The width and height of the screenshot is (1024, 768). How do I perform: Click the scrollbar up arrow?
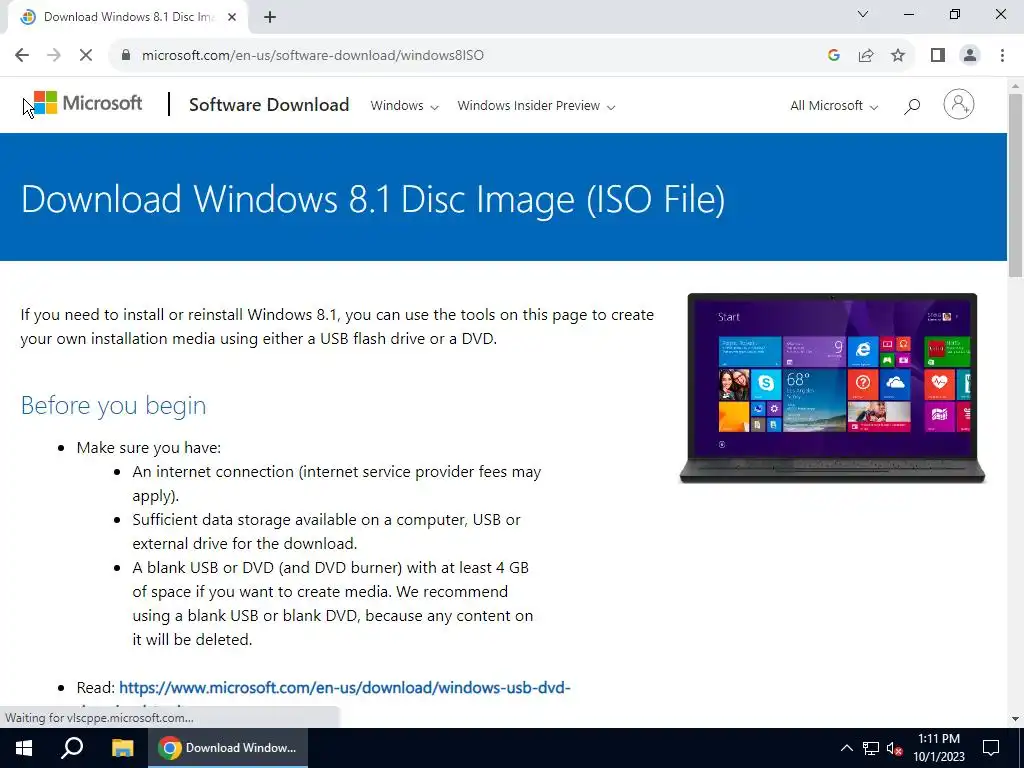[x=1015, y=86]
